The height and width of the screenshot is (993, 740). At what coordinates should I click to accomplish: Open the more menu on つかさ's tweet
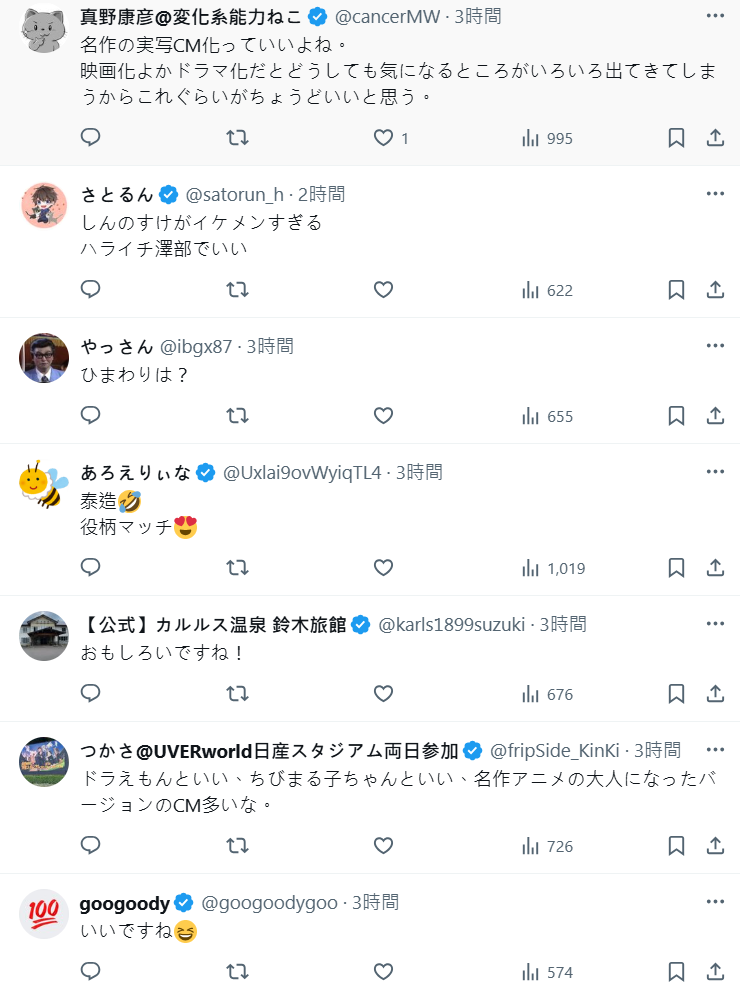pyautogui.click(x=715, y=750)
